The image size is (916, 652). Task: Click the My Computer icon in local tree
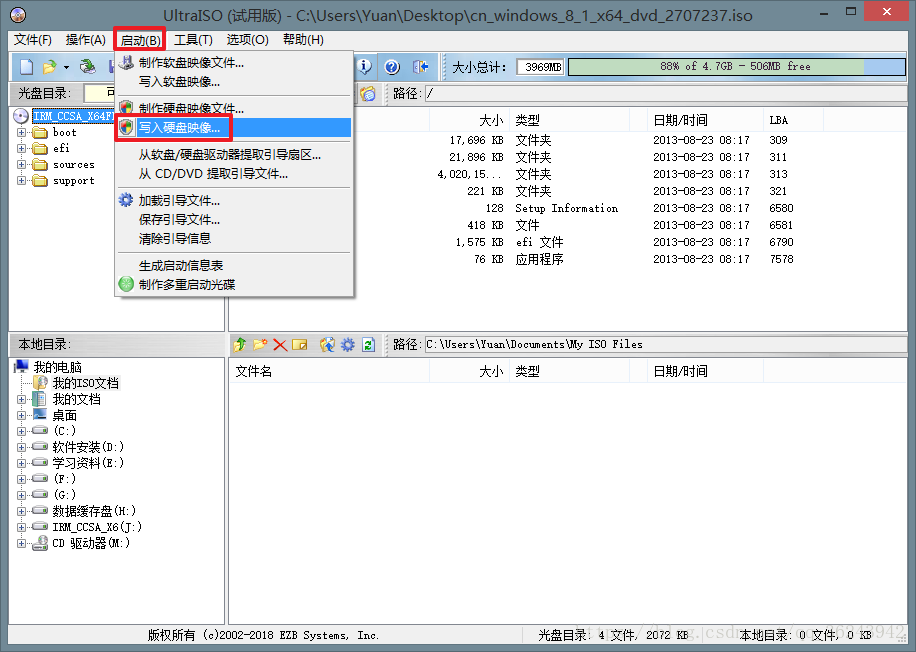(22, 366)
